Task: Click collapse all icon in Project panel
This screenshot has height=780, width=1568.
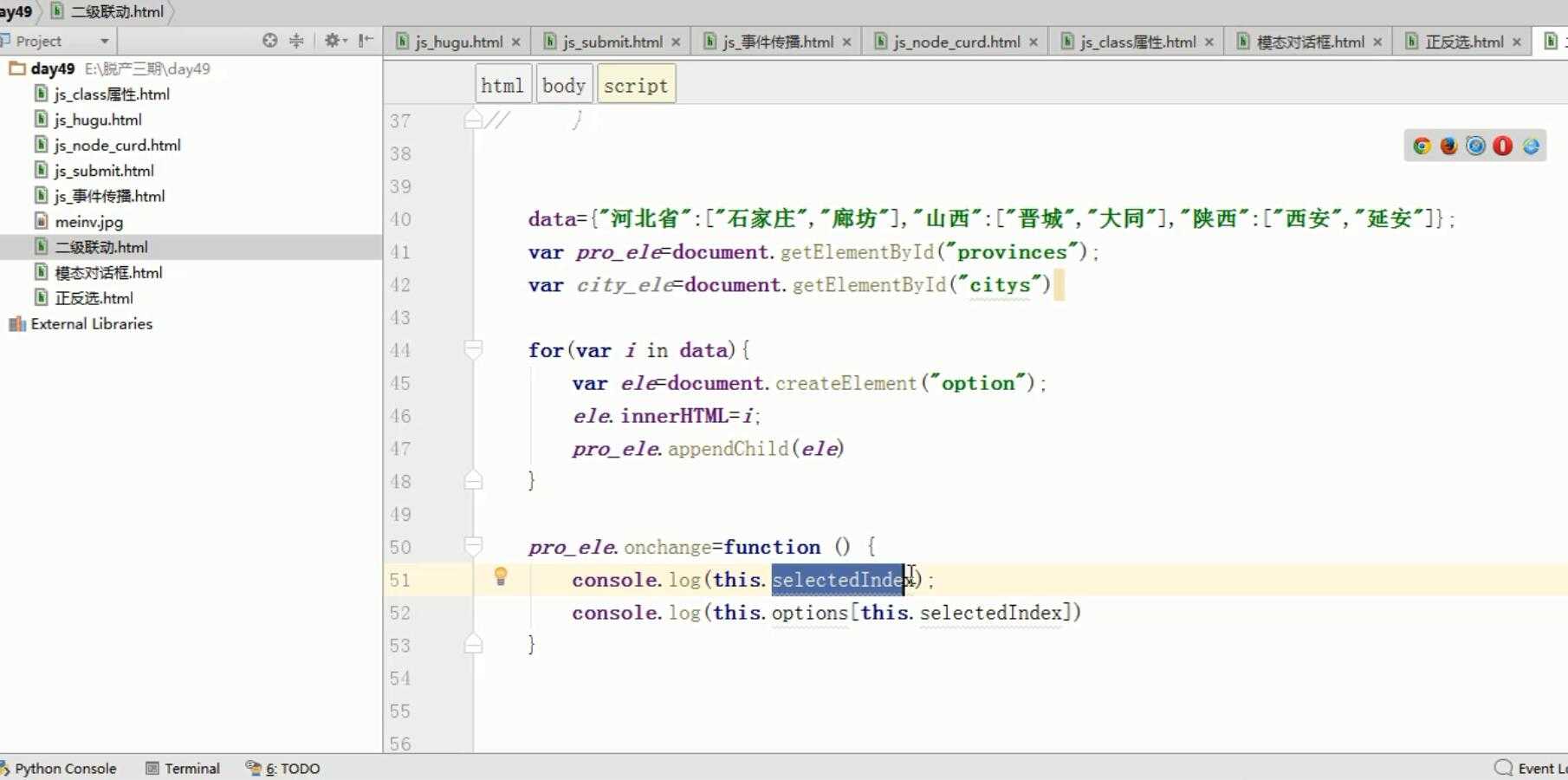Action: pos(296,41)
